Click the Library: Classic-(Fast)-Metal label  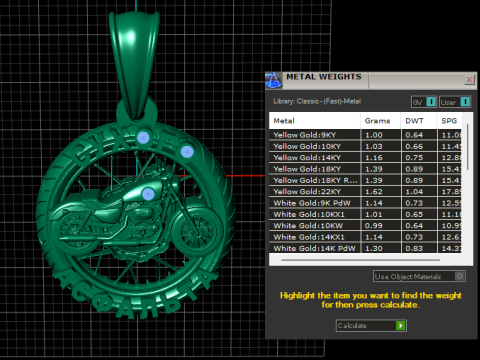[317, 101]
